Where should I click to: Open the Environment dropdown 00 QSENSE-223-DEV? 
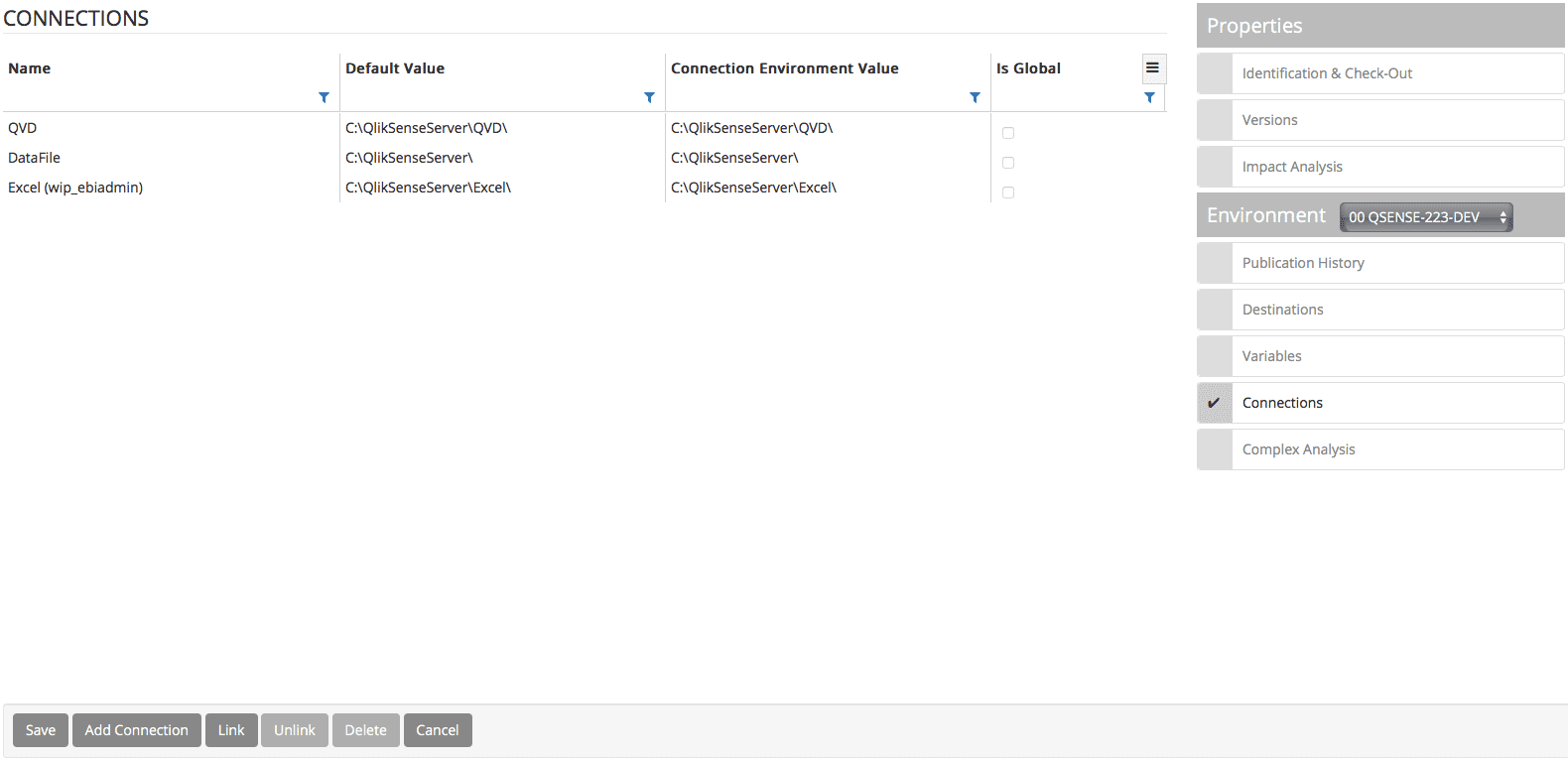click(1425, 217)
